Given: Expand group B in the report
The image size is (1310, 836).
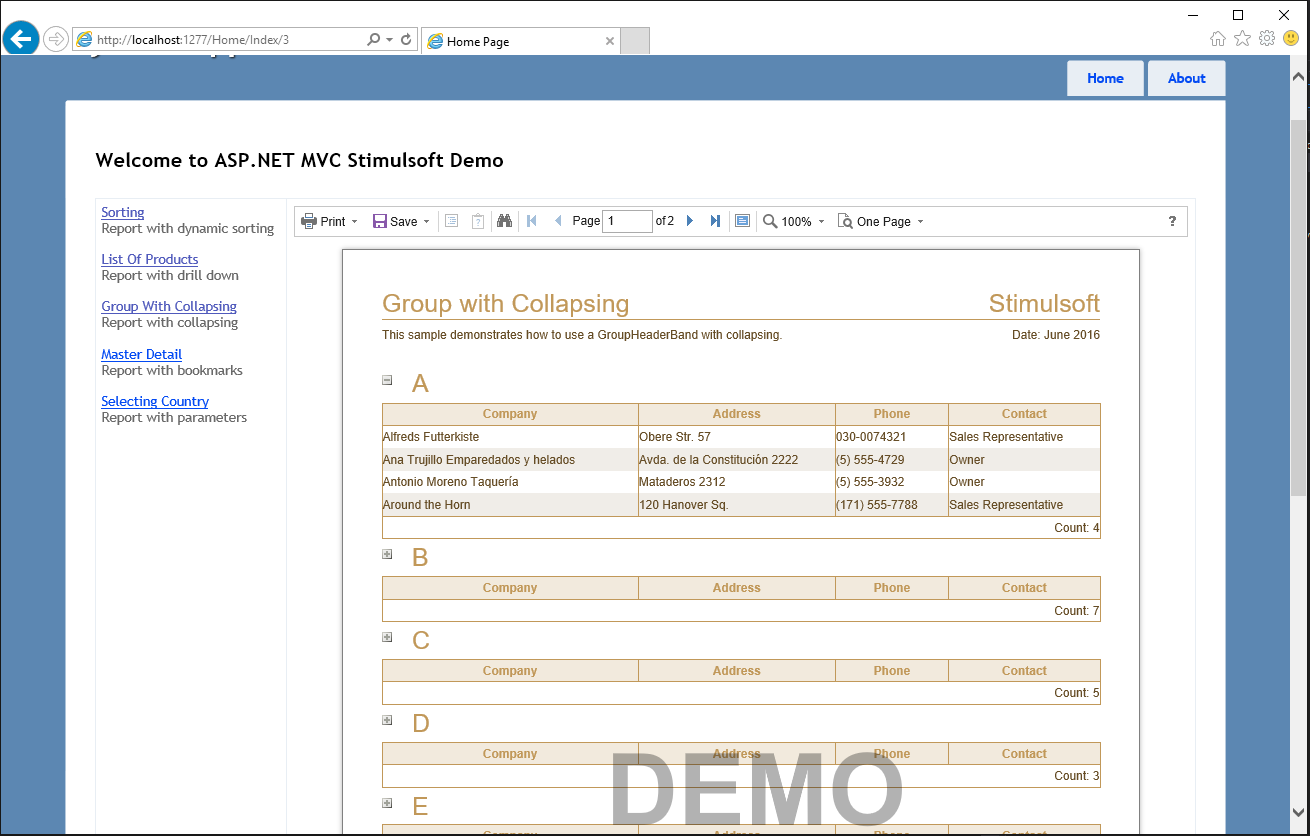Looking at the screenshot, I should point(387,554).
